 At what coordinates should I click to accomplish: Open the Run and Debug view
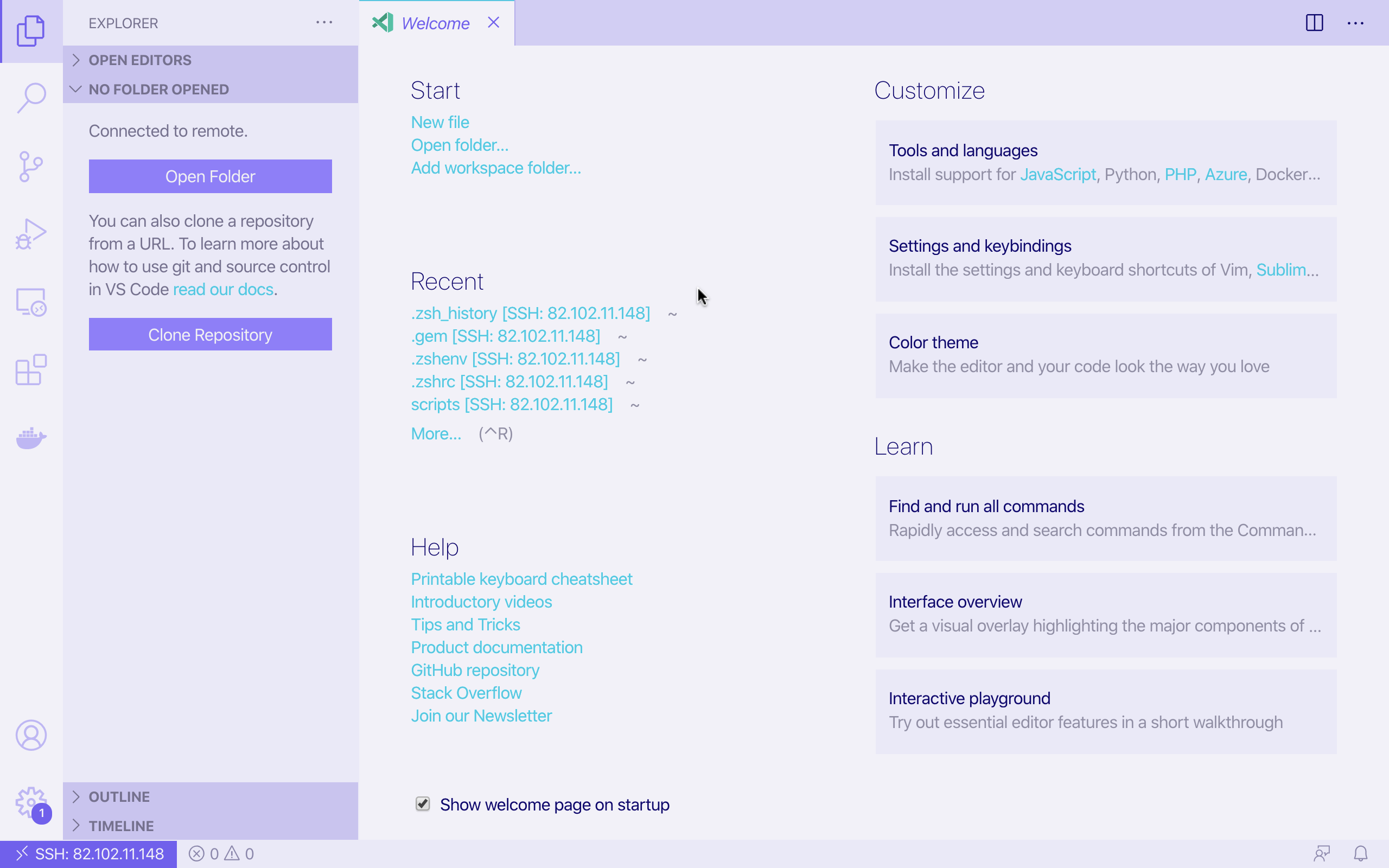click(x=31, y=234)
